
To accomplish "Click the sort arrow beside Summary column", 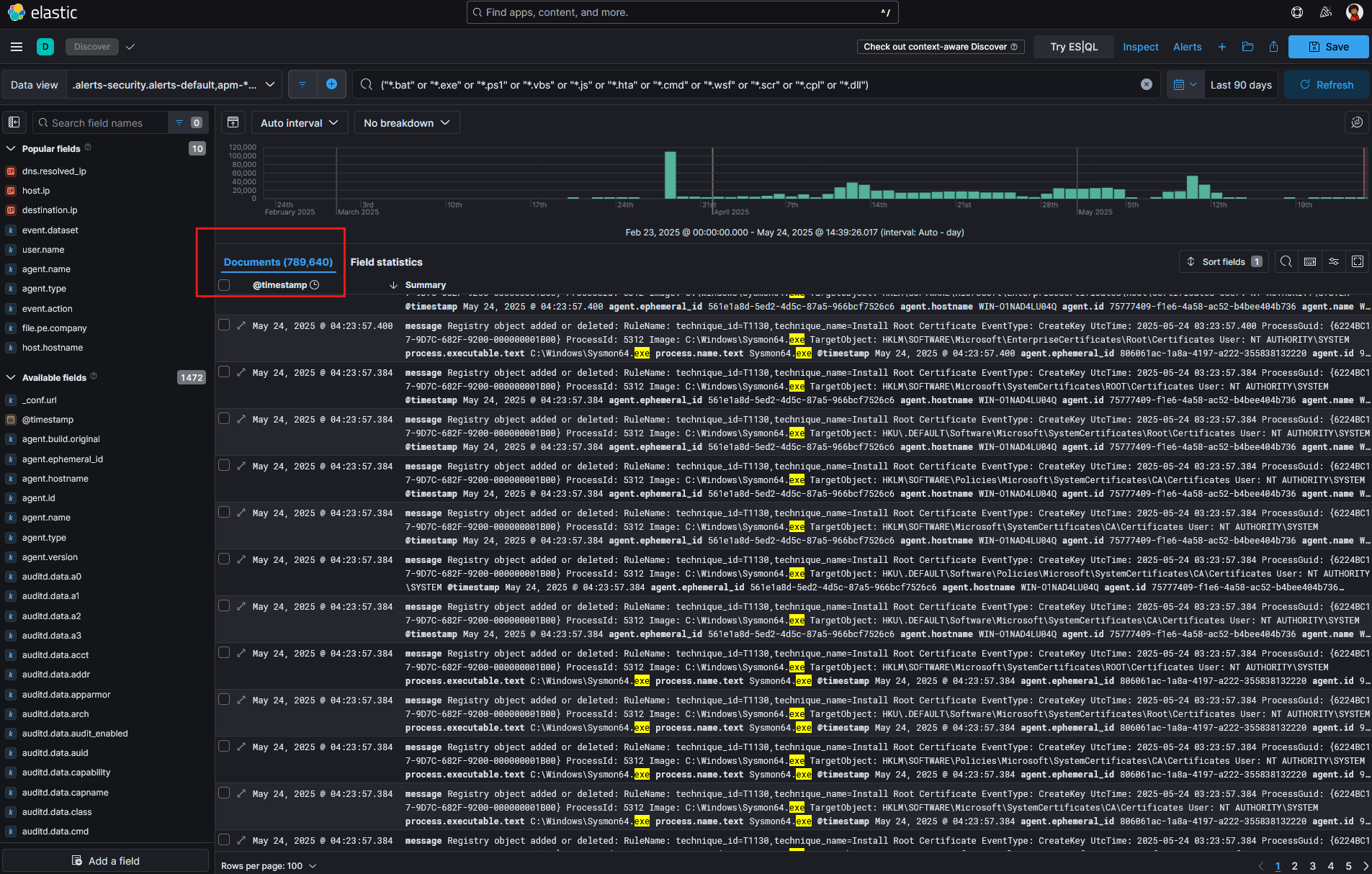I will 393,285.
